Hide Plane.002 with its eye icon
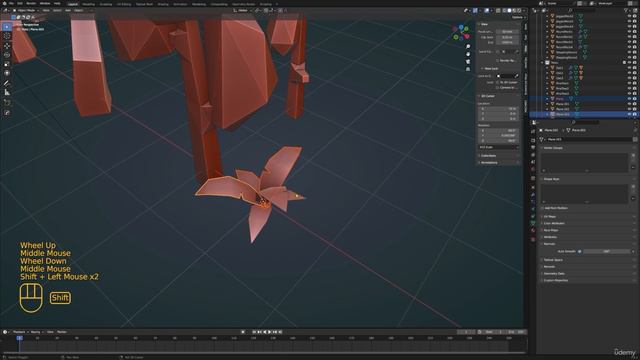This screenshot has height=360, width=640. 629,109
